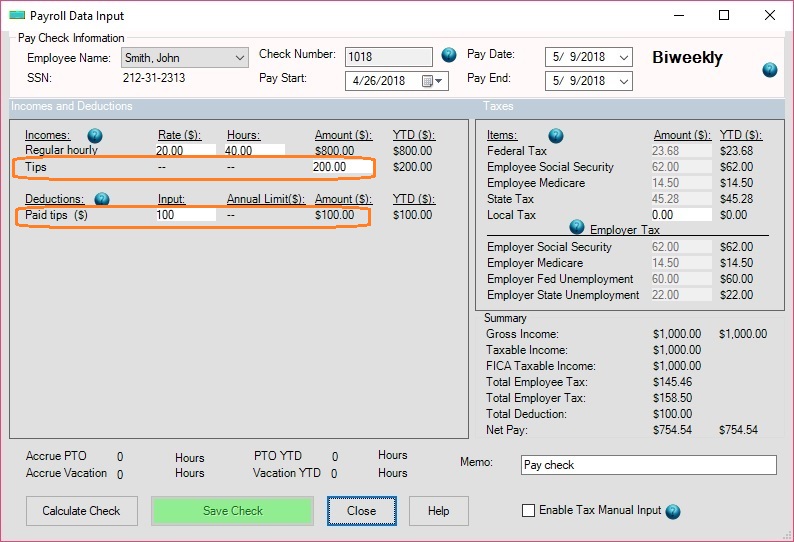Click the Tips amount input field

click(x=338, y=167)
